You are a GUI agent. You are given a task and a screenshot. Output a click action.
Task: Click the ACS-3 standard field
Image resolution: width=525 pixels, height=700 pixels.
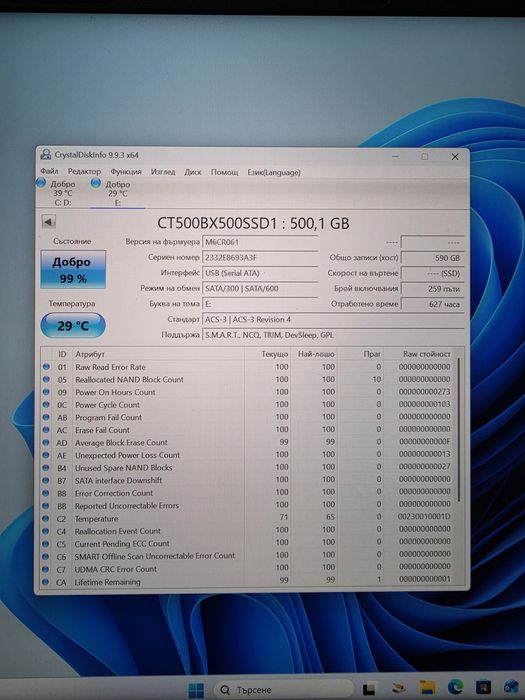coord(333,320)
